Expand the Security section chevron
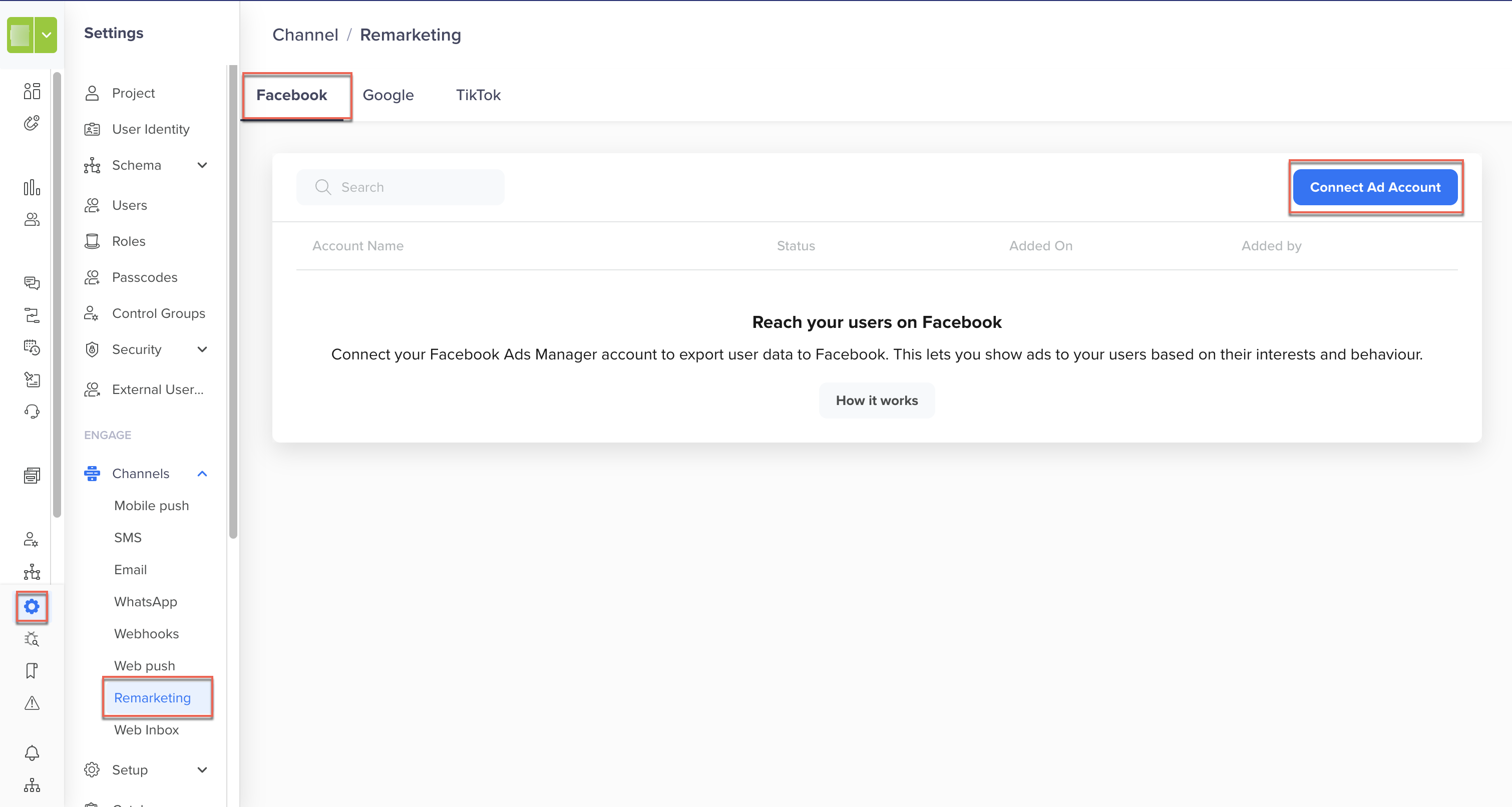This screenshot has width=1512, height=807. pyautogui.click(x=202, y=350)
